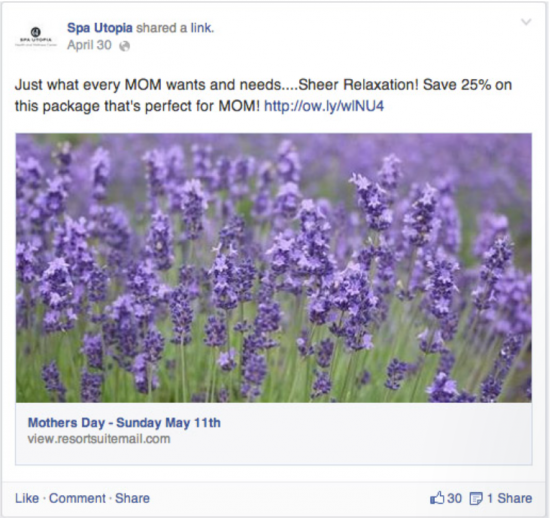Screen dimensions: 550x518
Task: Share the post using the bottom-left Share link
Action: [x=132, y=498]
